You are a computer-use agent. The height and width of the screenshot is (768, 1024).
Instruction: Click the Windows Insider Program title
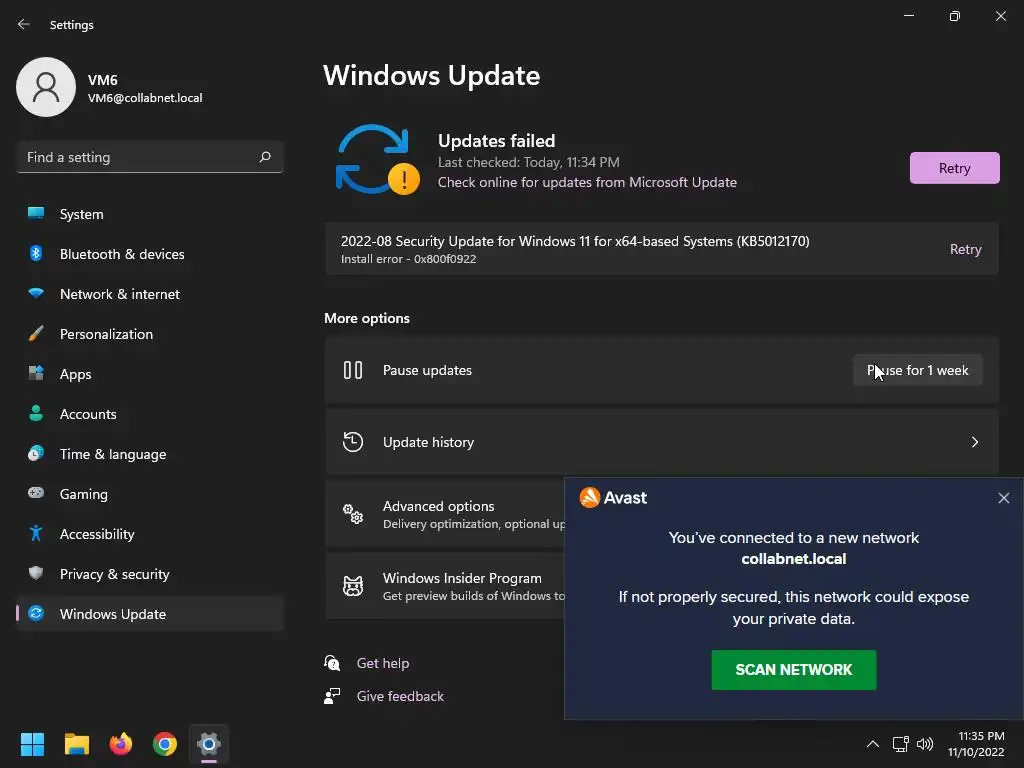coord(462,578)
